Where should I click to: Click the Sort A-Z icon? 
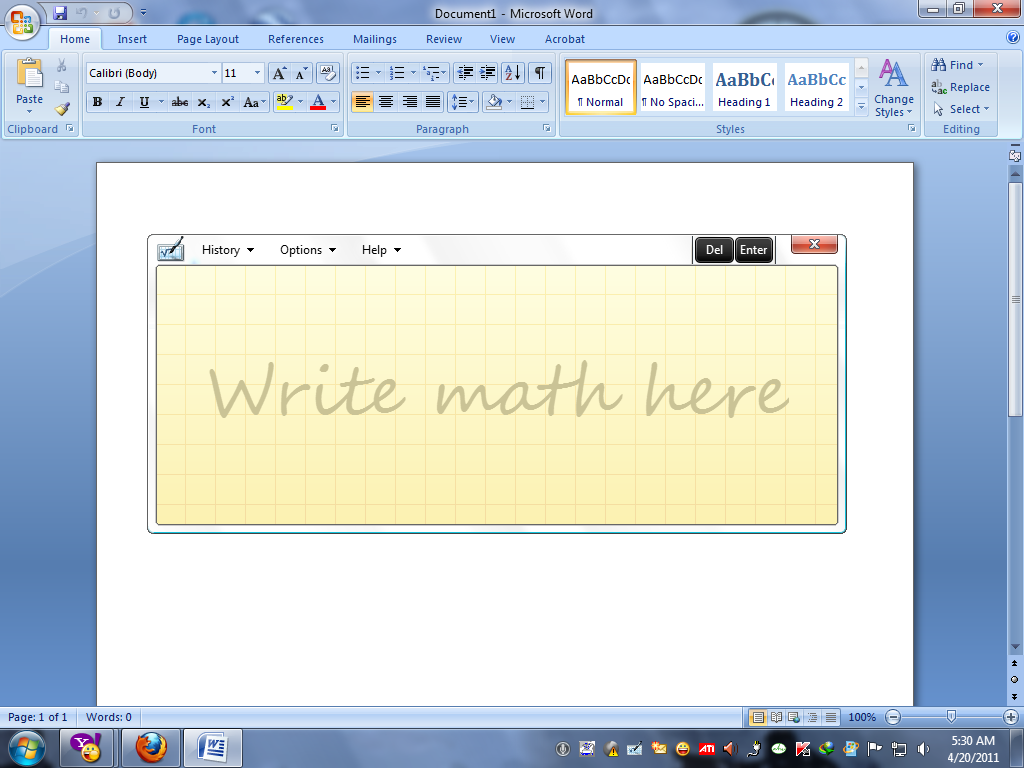pyautogui.click(x=513, y=73)
